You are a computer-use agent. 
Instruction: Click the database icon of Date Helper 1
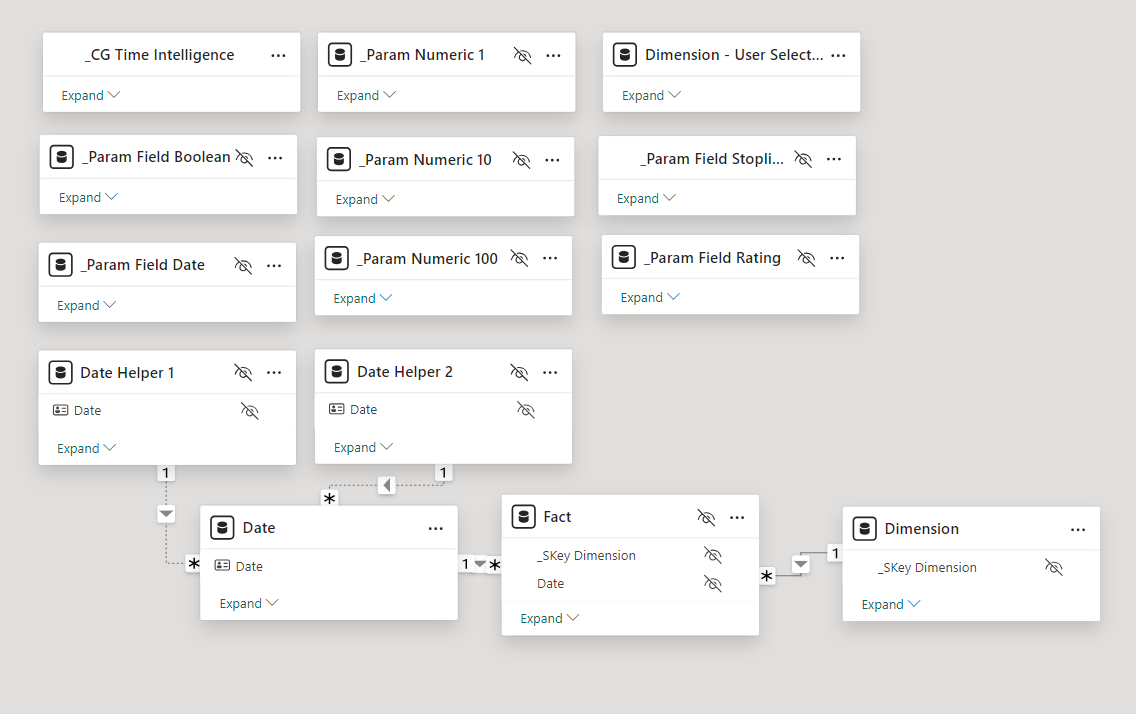(60, 373)
